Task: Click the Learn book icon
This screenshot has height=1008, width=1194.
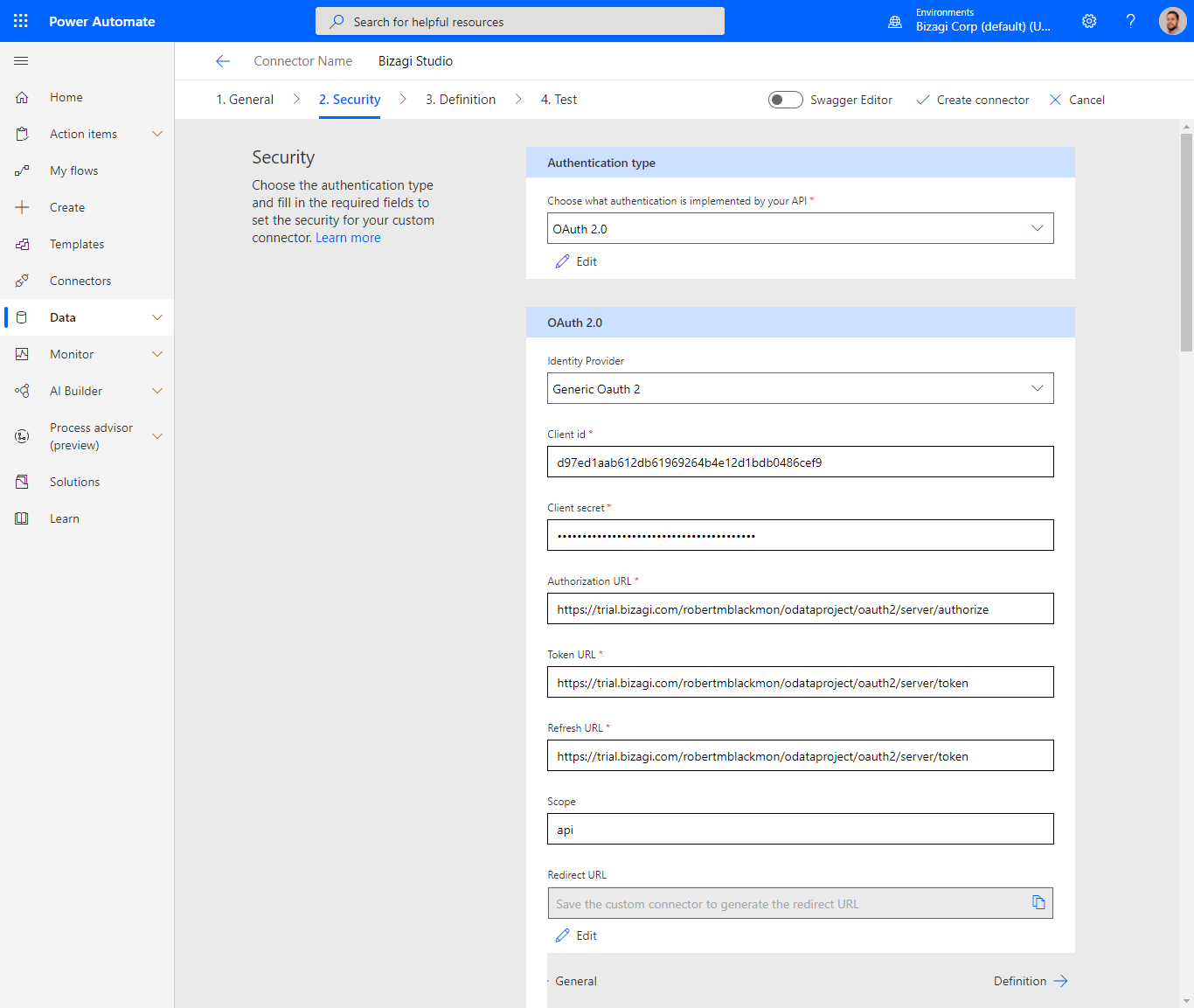Action: (23, 518)
